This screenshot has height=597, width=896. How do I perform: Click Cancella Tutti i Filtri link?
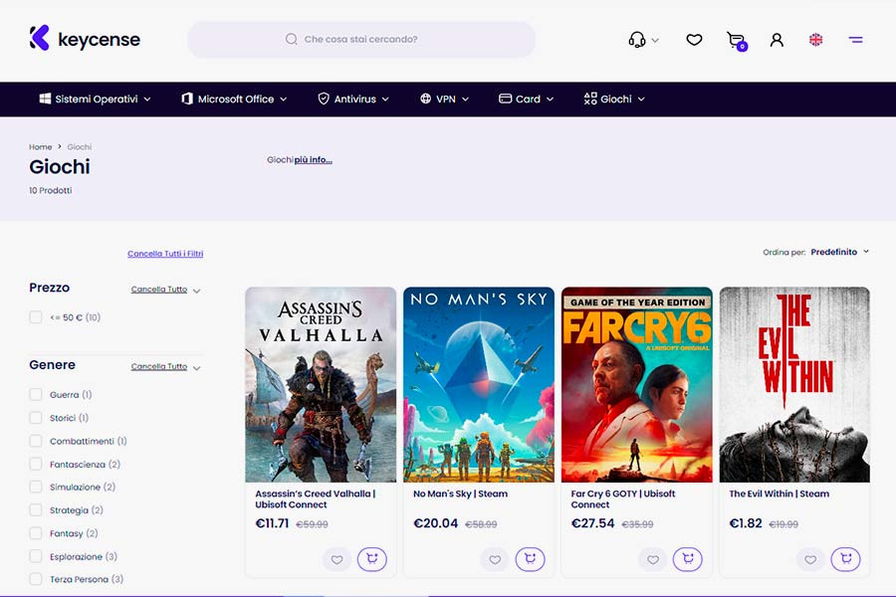click(165, 254)
